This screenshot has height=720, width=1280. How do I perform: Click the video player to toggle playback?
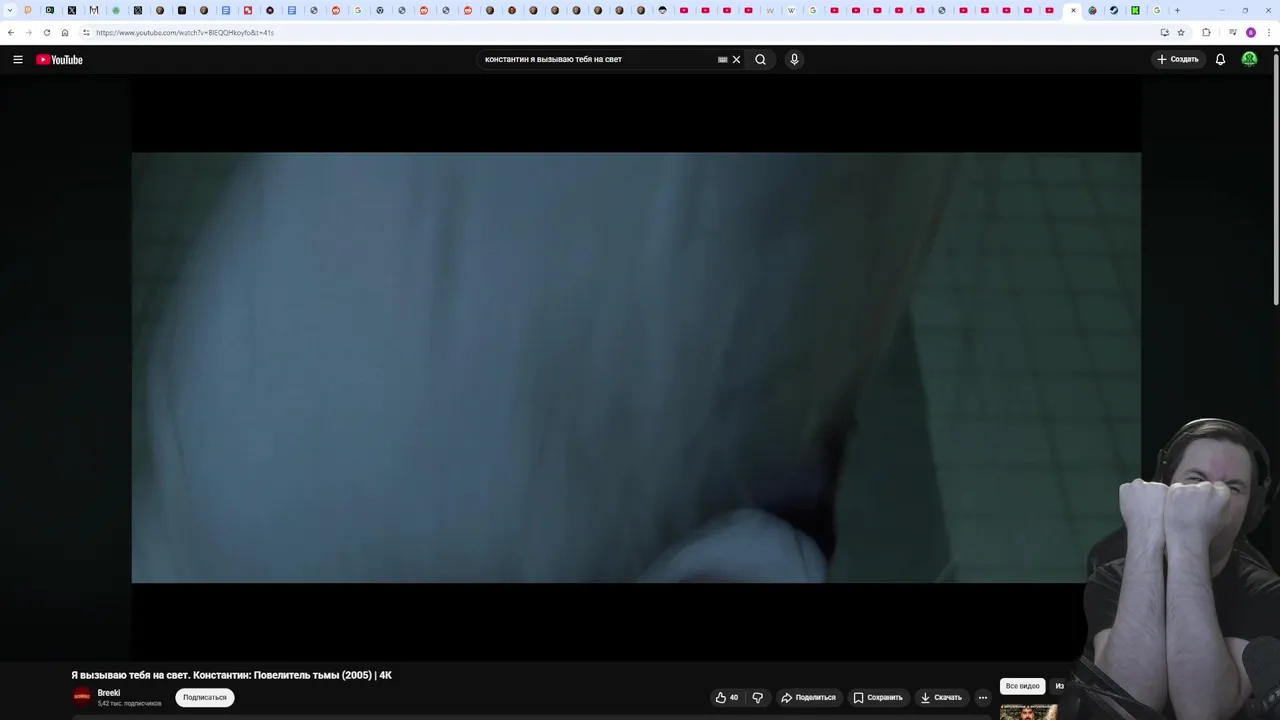[x=636, y=367]
